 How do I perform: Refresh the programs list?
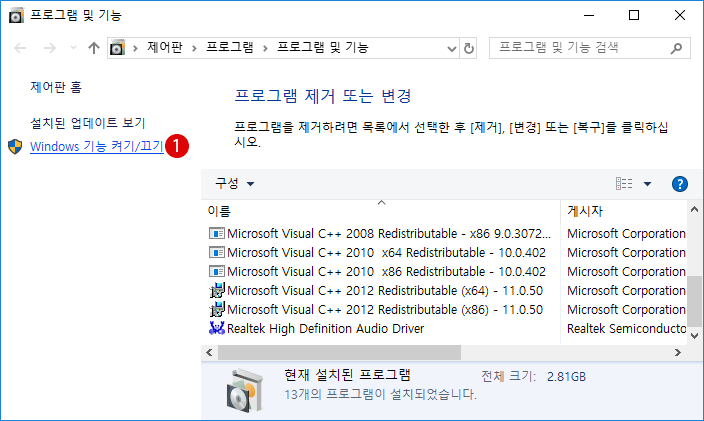(x=468, y=48)
